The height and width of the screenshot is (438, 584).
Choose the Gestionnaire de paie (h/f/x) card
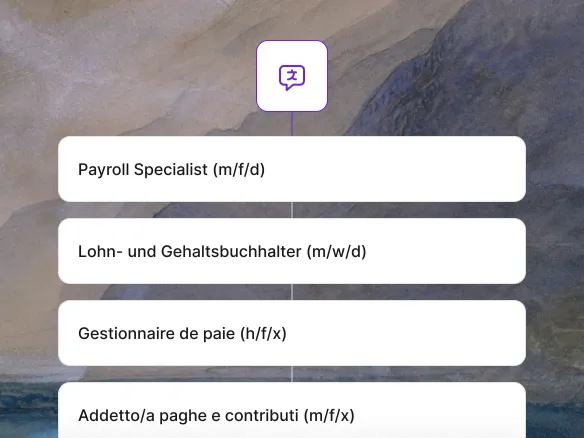(x=292, y=333)
